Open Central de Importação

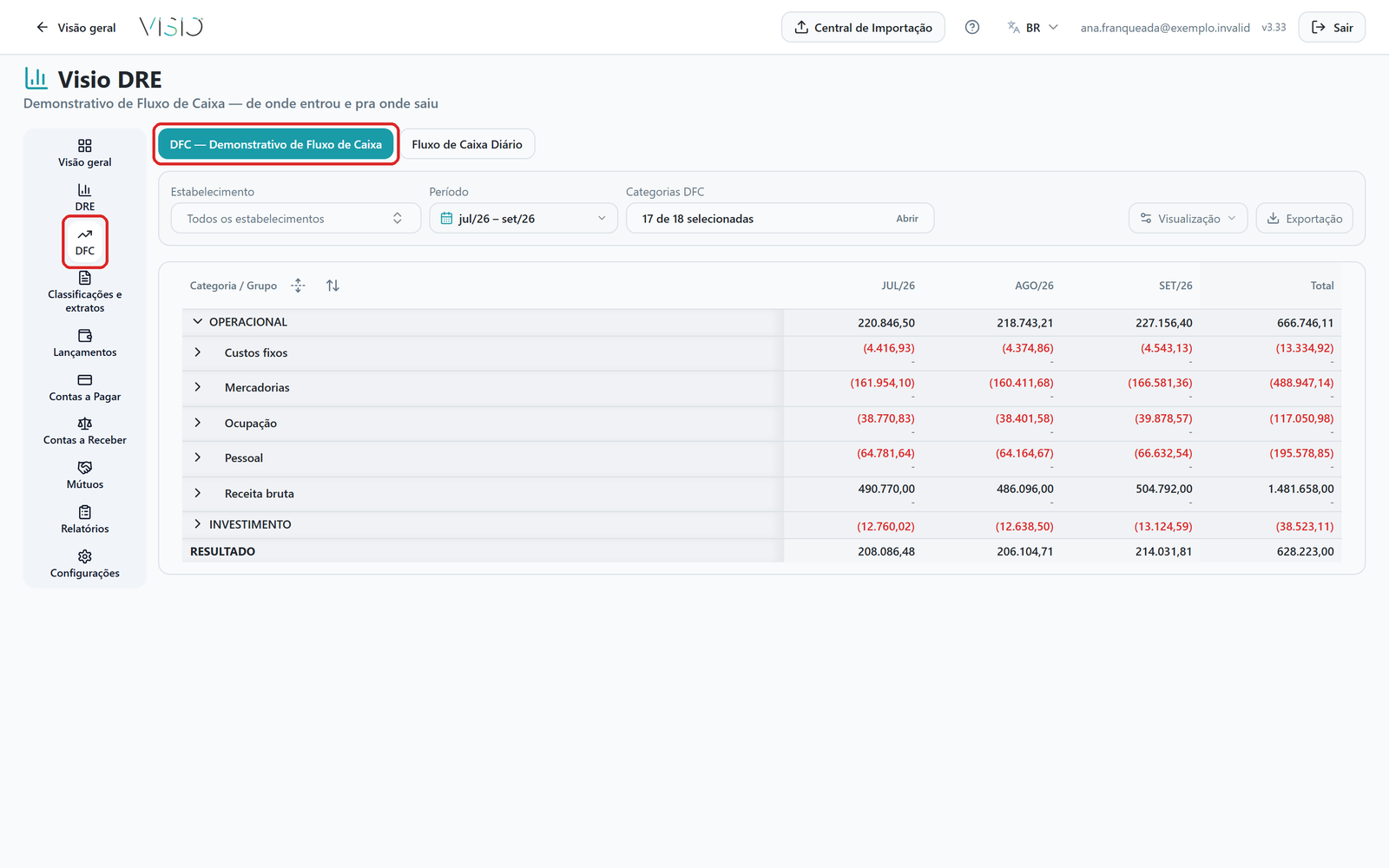click(x=863, y=27)
